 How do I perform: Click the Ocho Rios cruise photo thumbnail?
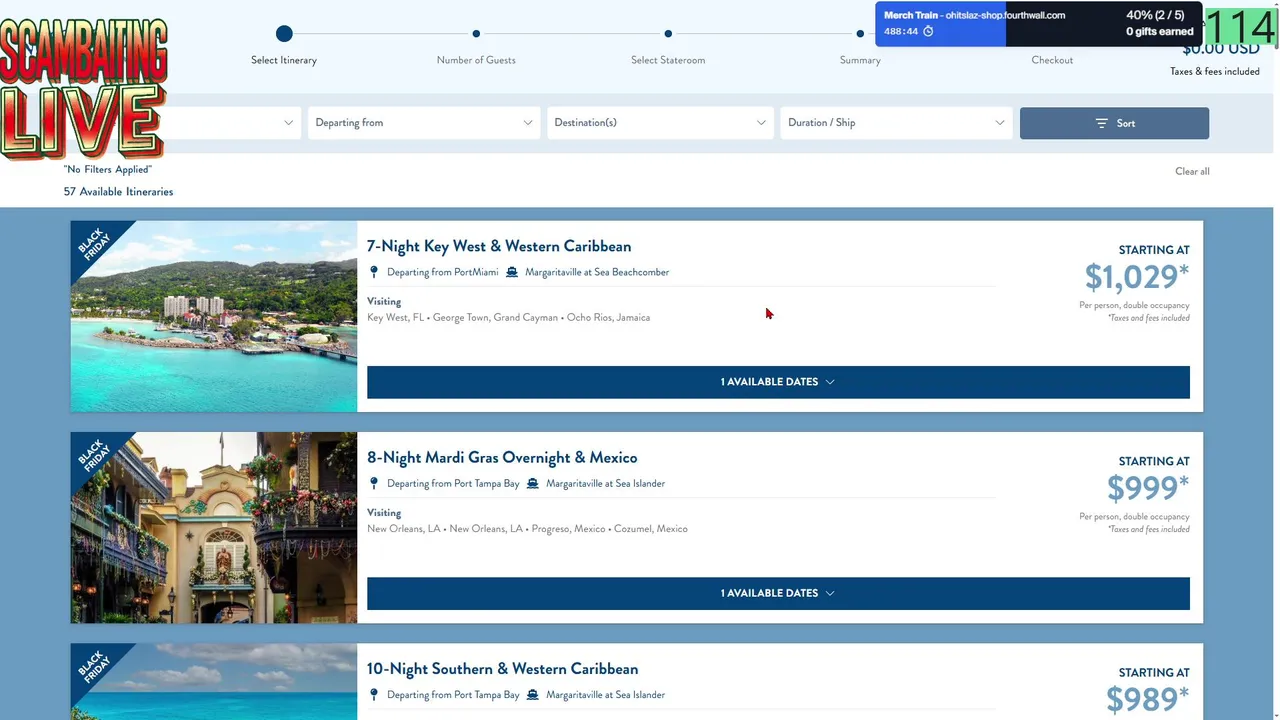214,316
